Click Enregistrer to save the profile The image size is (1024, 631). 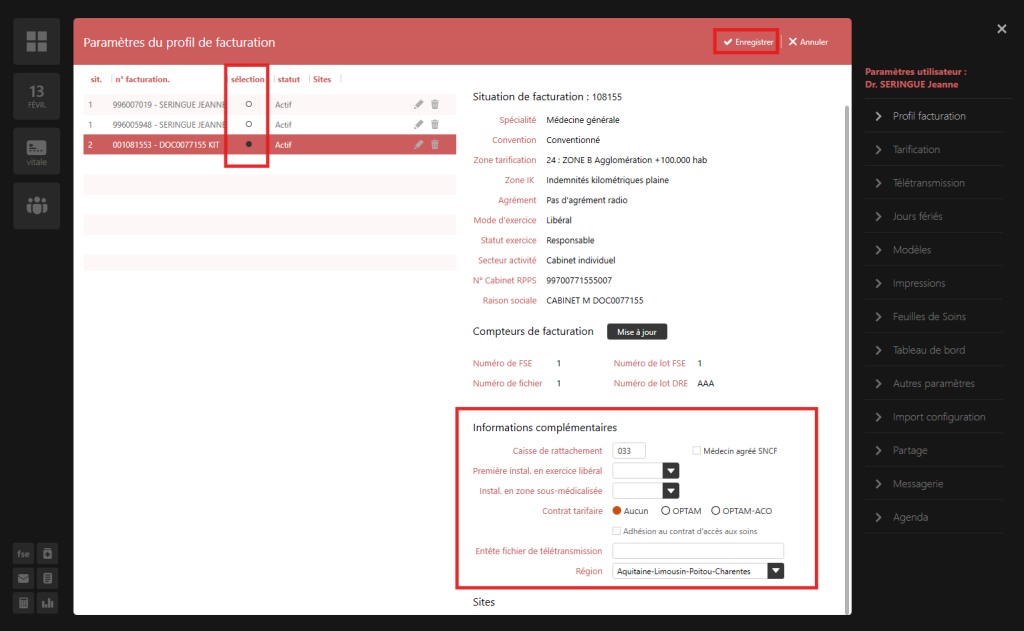747,42
